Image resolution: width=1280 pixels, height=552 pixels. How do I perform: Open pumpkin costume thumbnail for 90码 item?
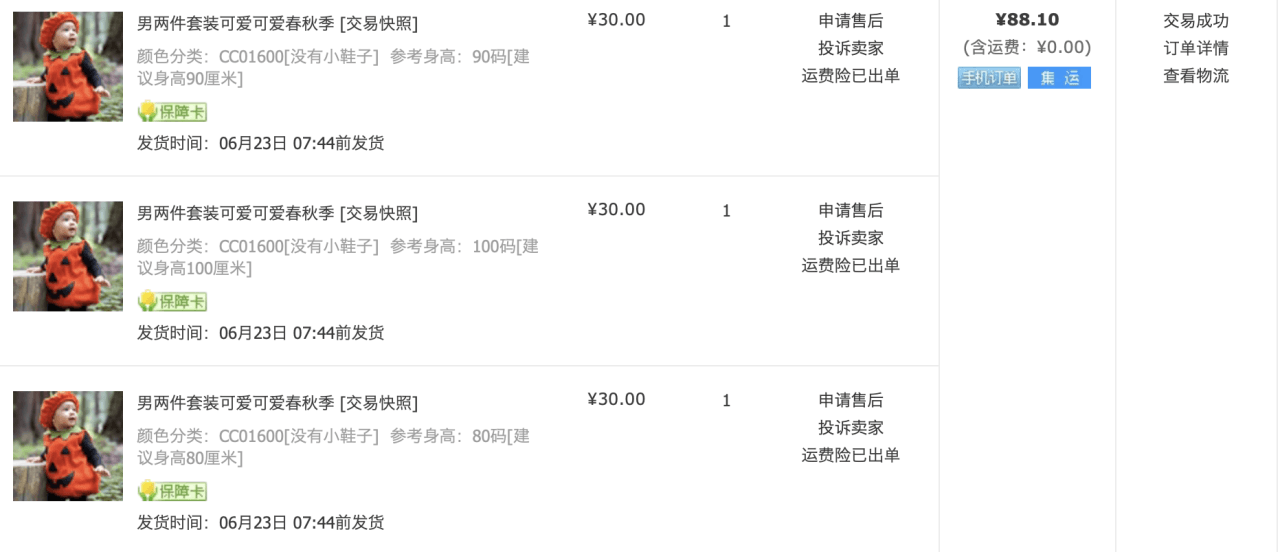(x=68, y=67)
